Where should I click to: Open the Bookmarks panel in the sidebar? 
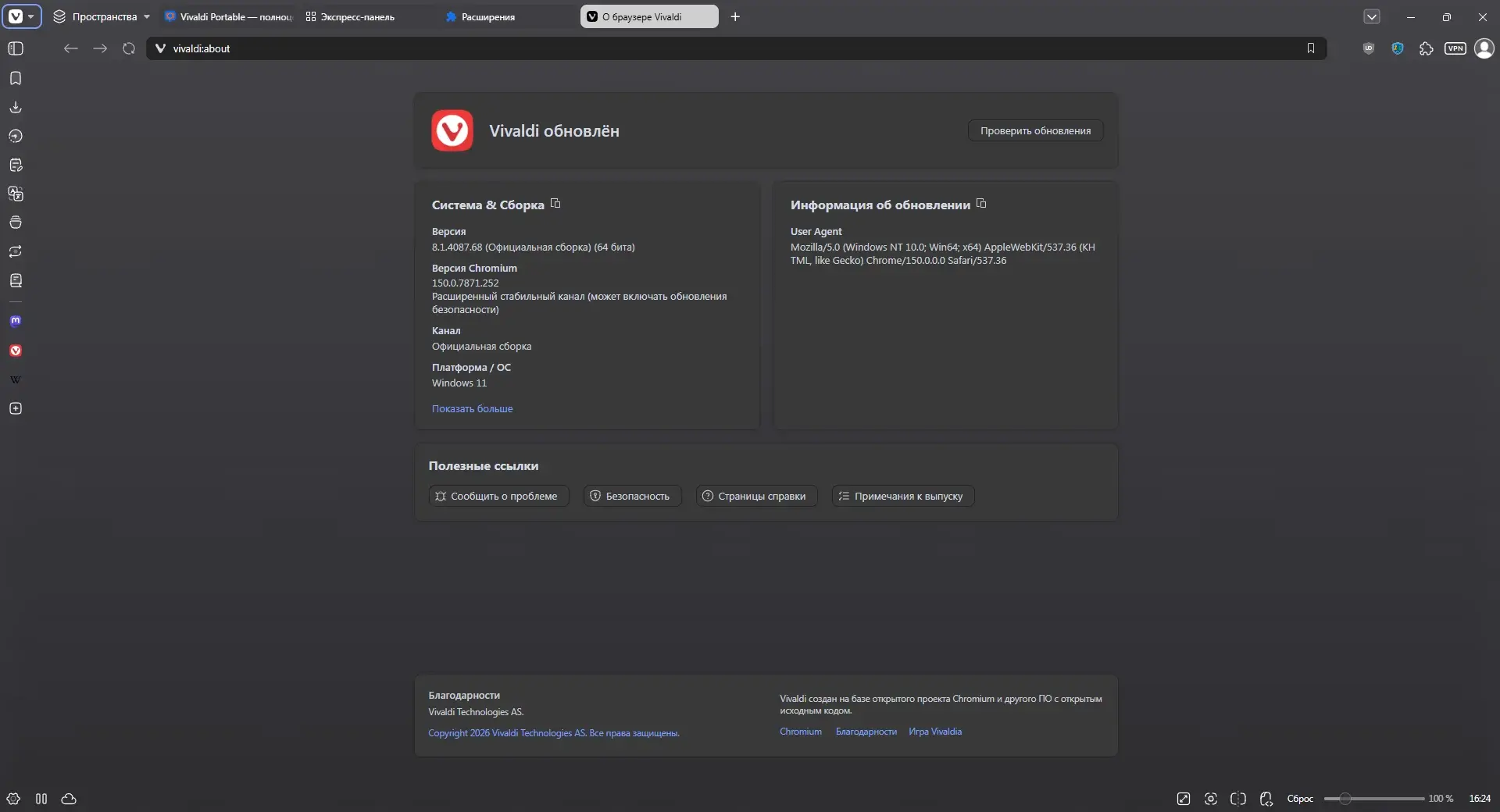point(16,78)
